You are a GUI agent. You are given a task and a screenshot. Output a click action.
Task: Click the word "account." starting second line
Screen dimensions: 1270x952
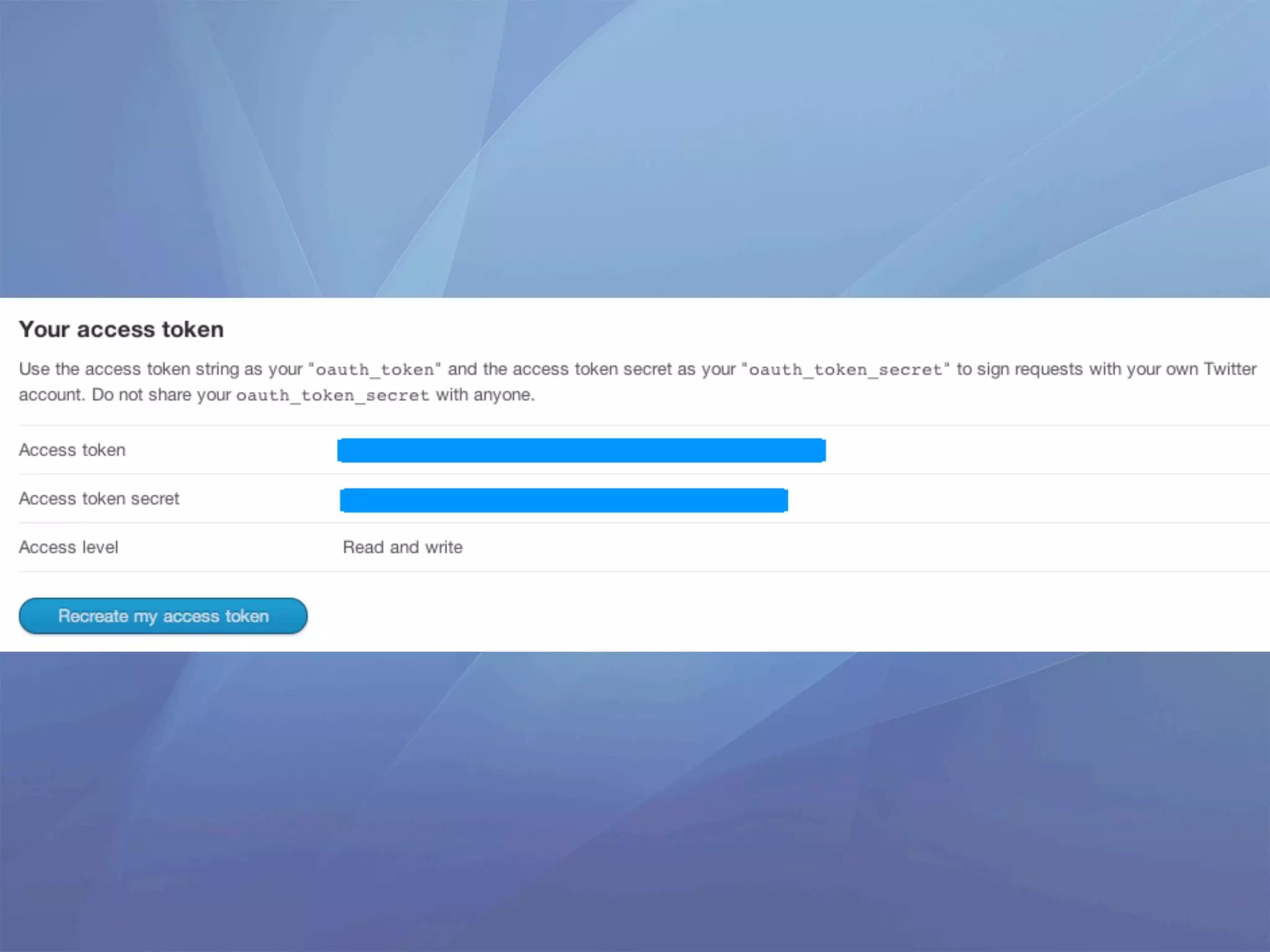51,395
